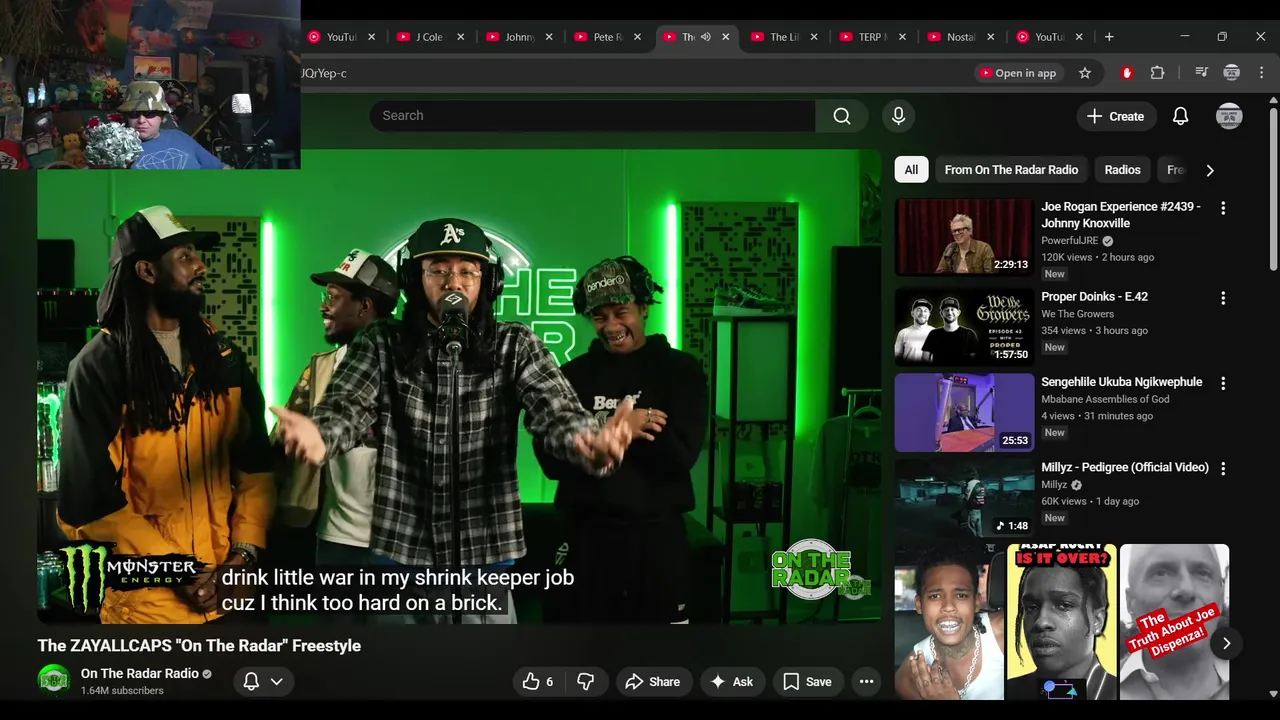Close the currently playing video tab
Image resolution: width=1280 pixels, height=720 pixels.
pos(725,37)
